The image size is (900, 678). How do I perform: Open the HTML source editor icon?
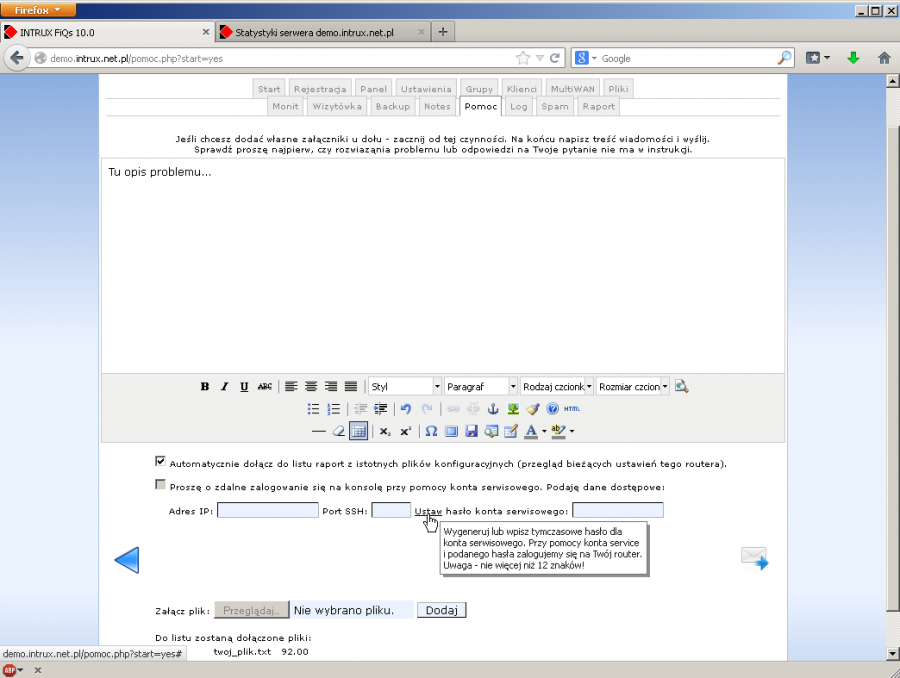tap(572, 409)
